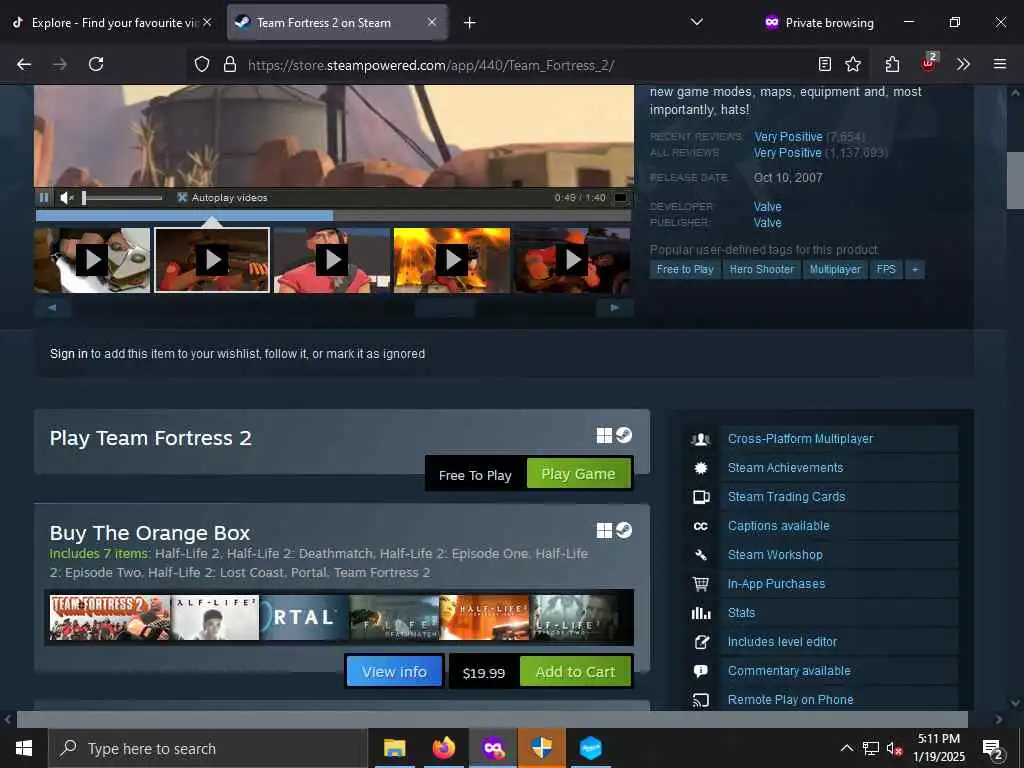Open In-App Purchases feature link

pyautogui.click(x=776, y=584)
